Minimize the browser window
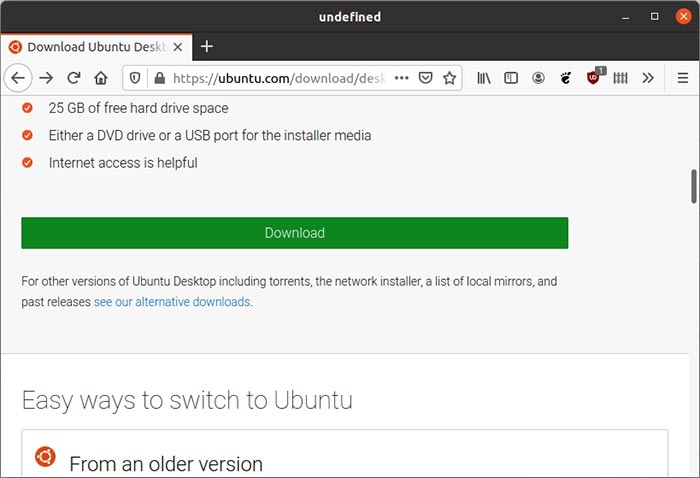The height and width of the screenshot is (478, 700). [x=626, y=17]
